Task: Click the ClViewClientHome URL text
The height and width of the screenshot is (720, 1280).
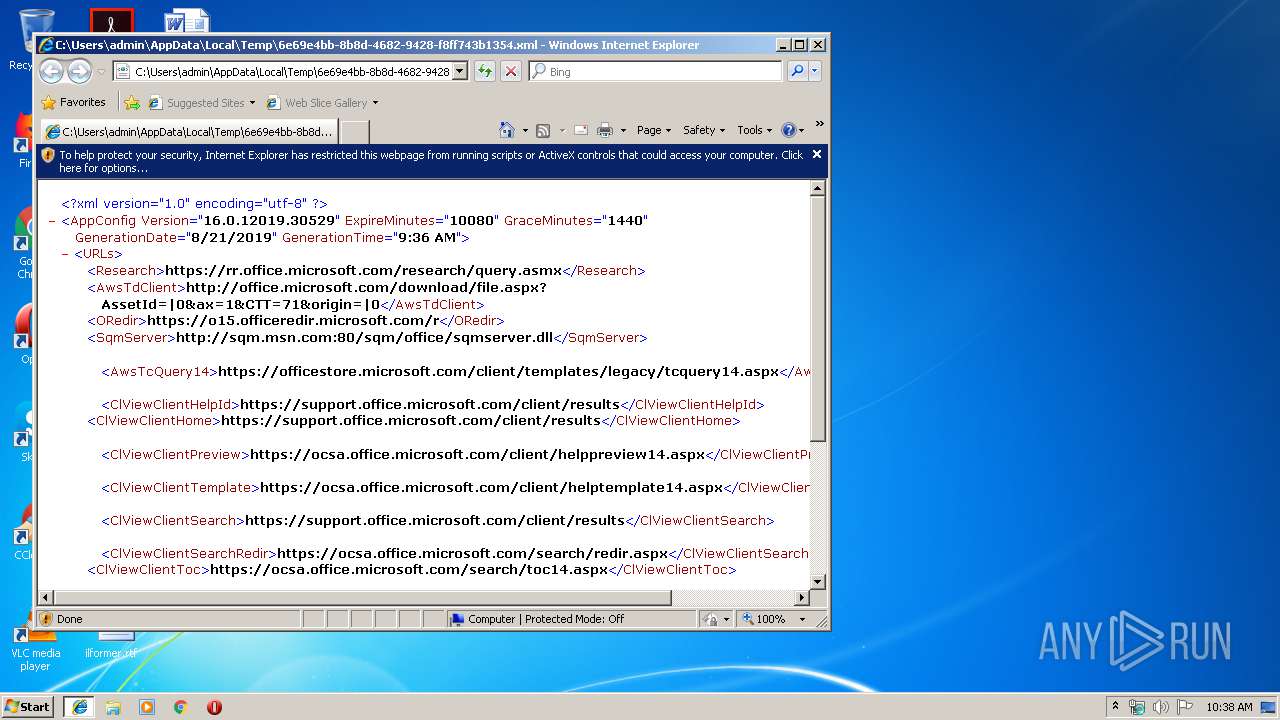Action: pyautogui.click(x=411, y=421)
